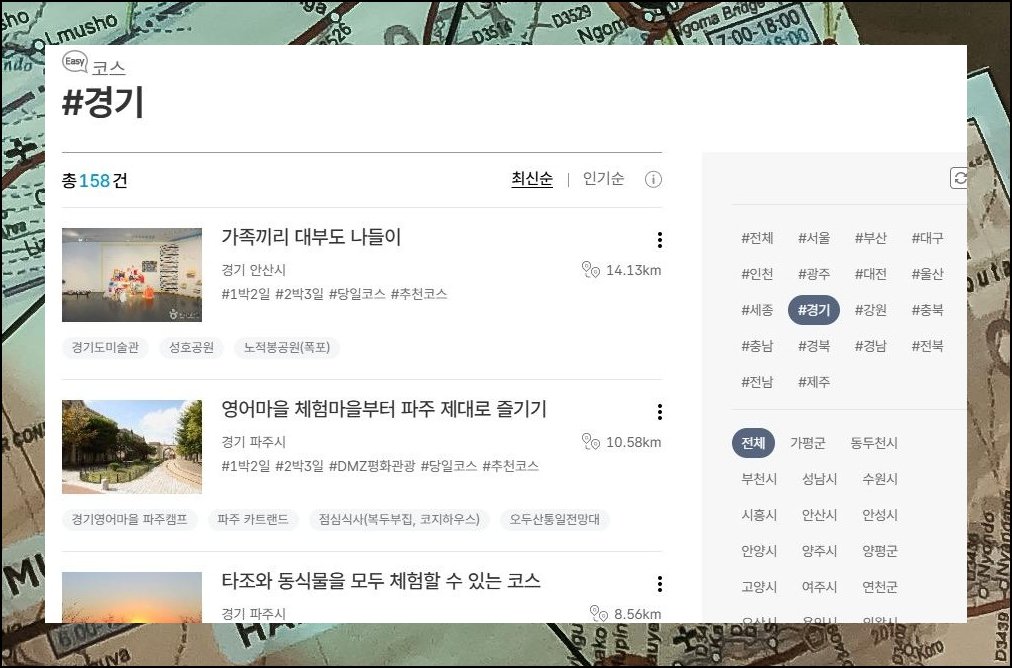
Task: Click the distance pin icon beside 14.13km
Action: [591, 270]
